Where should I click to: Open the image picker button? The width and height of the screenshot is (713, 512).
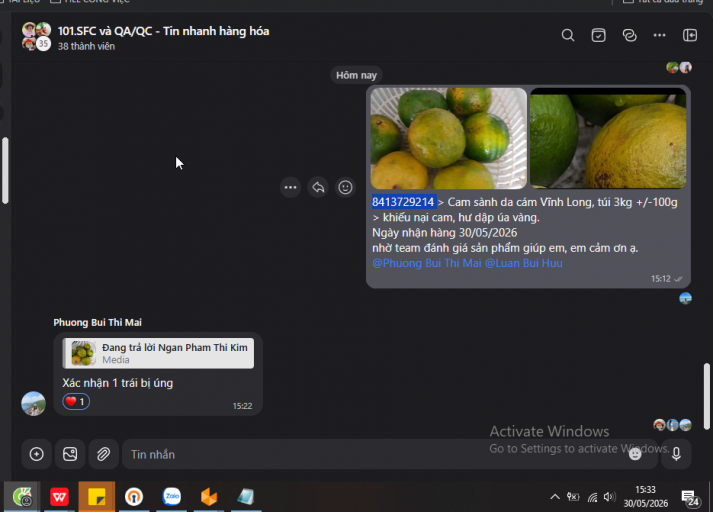70,454
